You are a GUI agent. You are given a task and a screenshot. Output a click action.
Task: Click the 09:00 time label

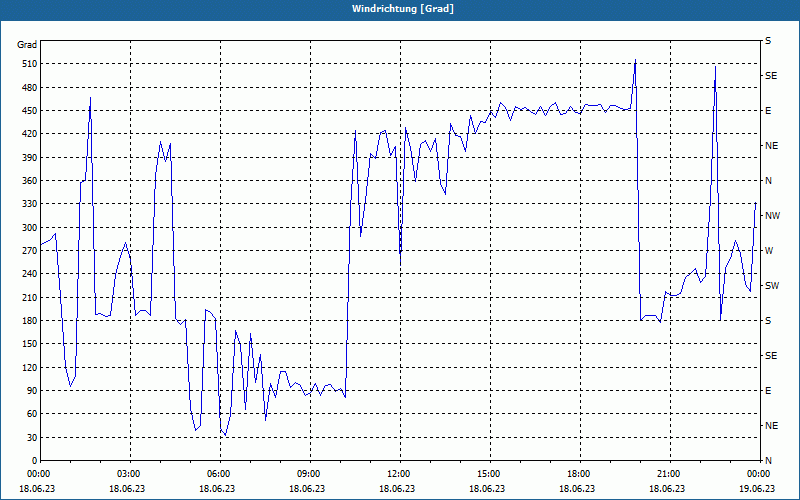click(309, 473)
